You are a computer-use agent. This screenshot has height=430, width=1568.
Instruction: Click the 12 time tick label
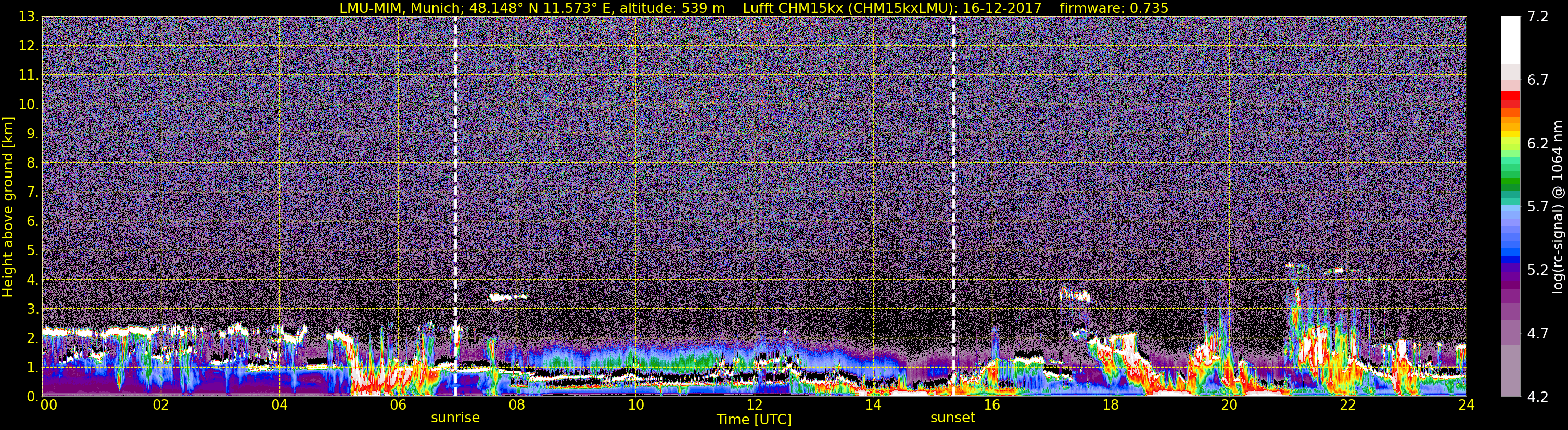click(754, 406)
